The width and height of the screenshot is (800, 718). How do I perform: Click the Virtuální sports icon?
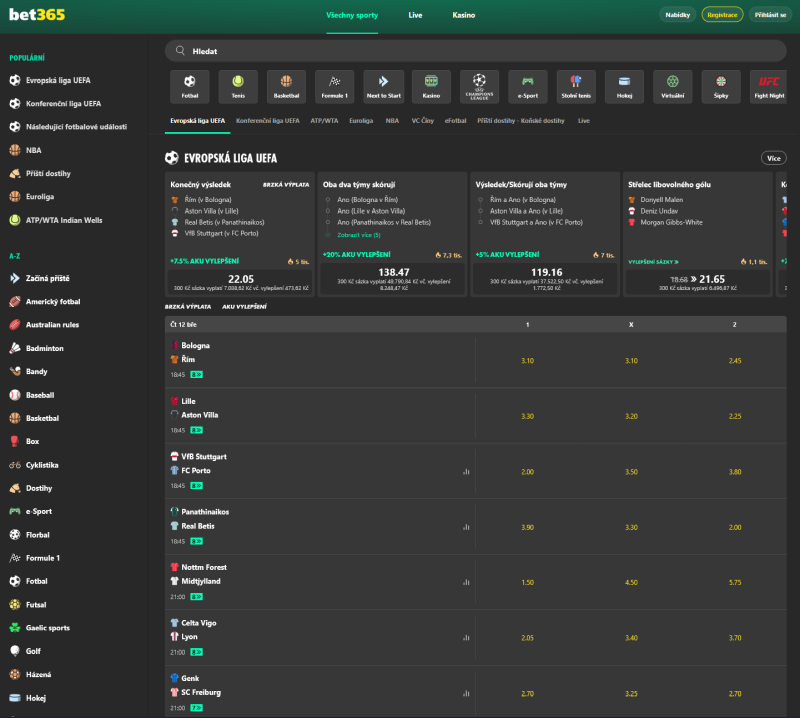[x=673, y=86]
